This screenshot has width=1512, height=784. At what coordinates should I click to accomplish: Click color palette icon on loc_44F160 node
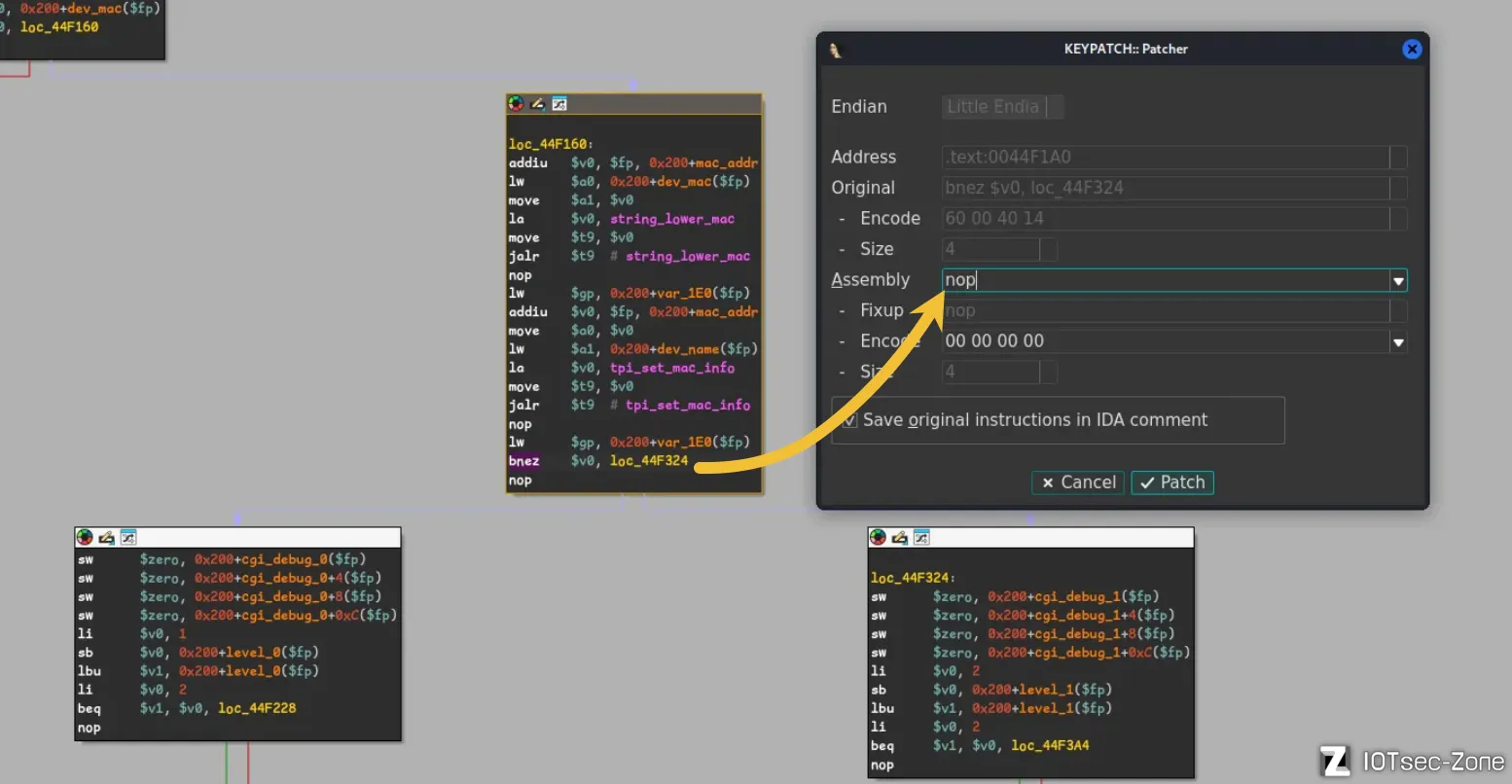pyautogui.click(x=517, y=104)
